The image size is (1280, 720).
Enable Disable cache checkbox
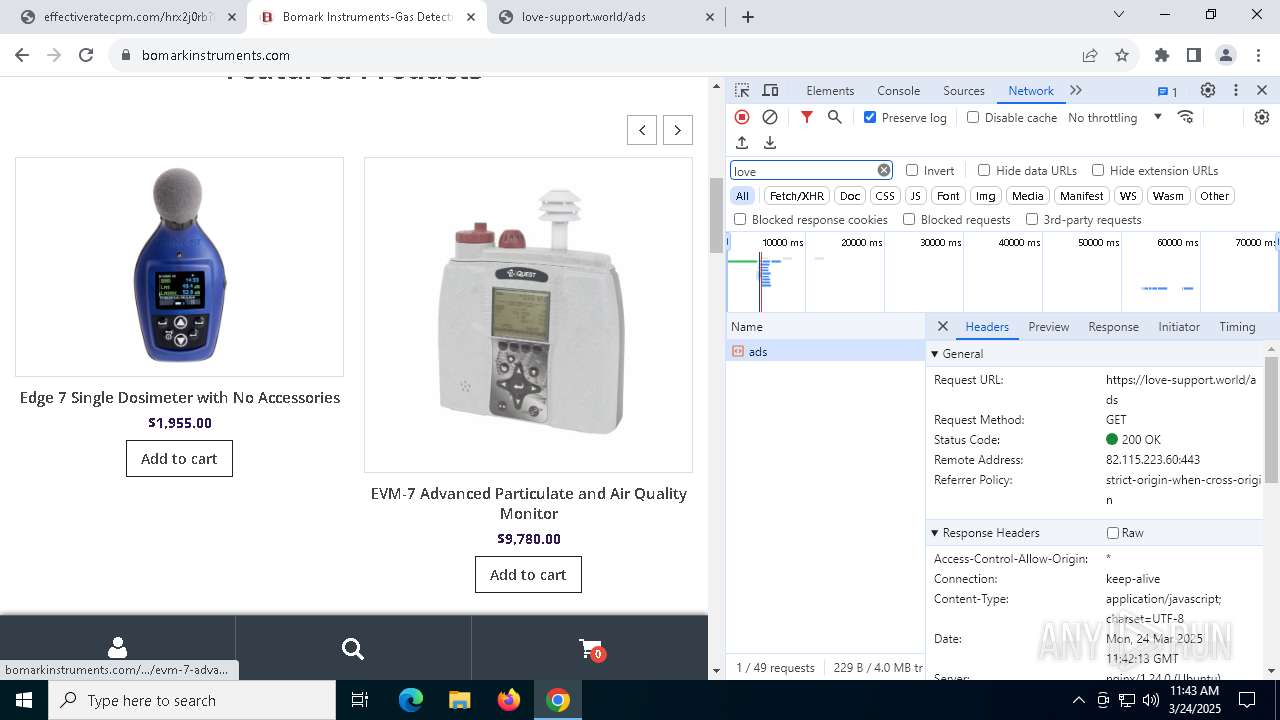(973, 117)
